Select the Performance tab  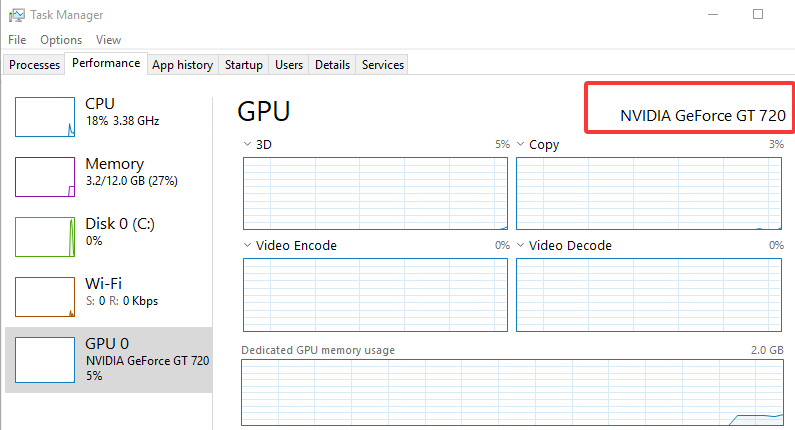[x=106, y=63]
